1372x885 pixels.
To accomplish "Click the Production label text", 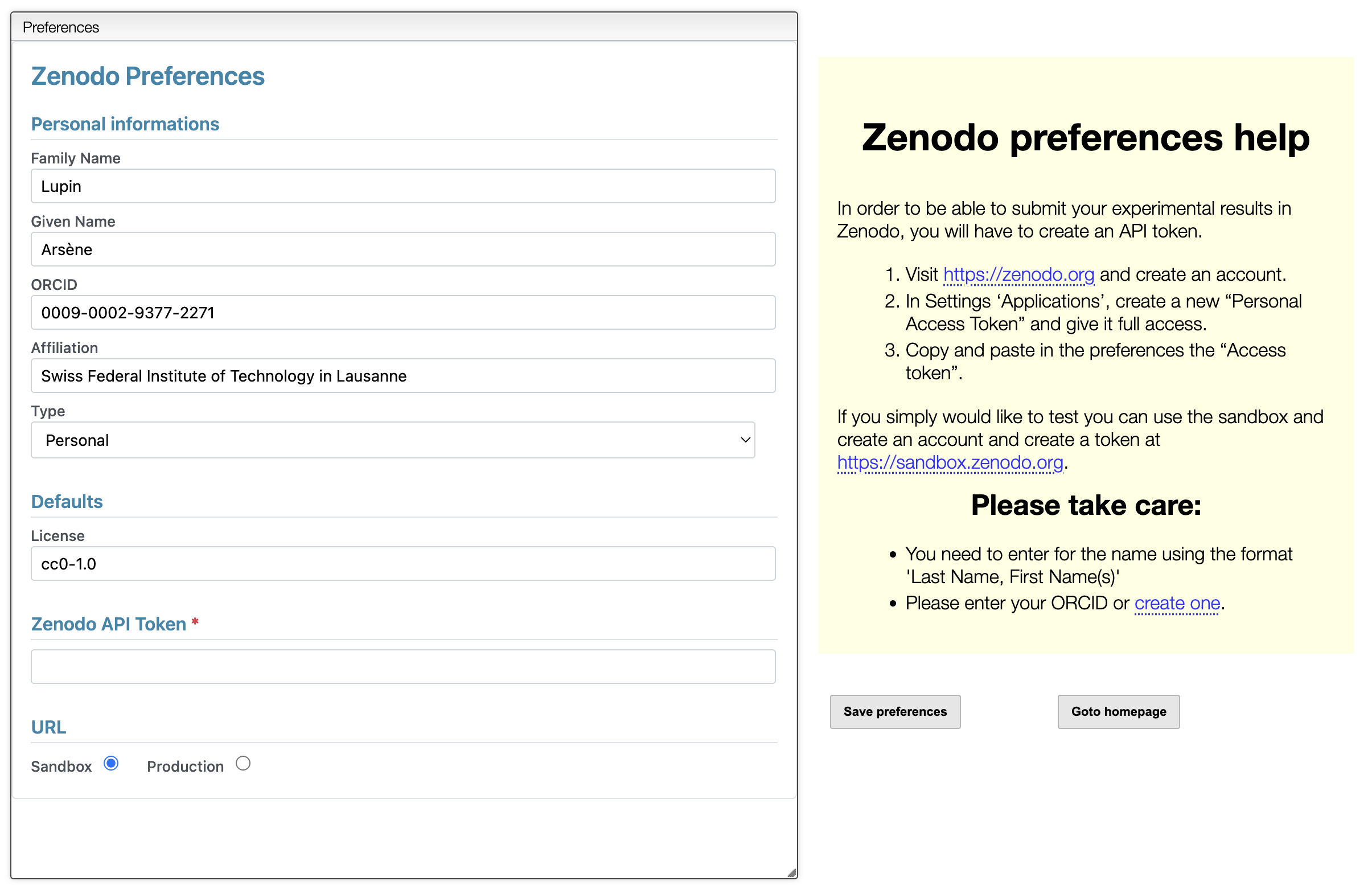I will pyautogui.click(x=186, y=767).
